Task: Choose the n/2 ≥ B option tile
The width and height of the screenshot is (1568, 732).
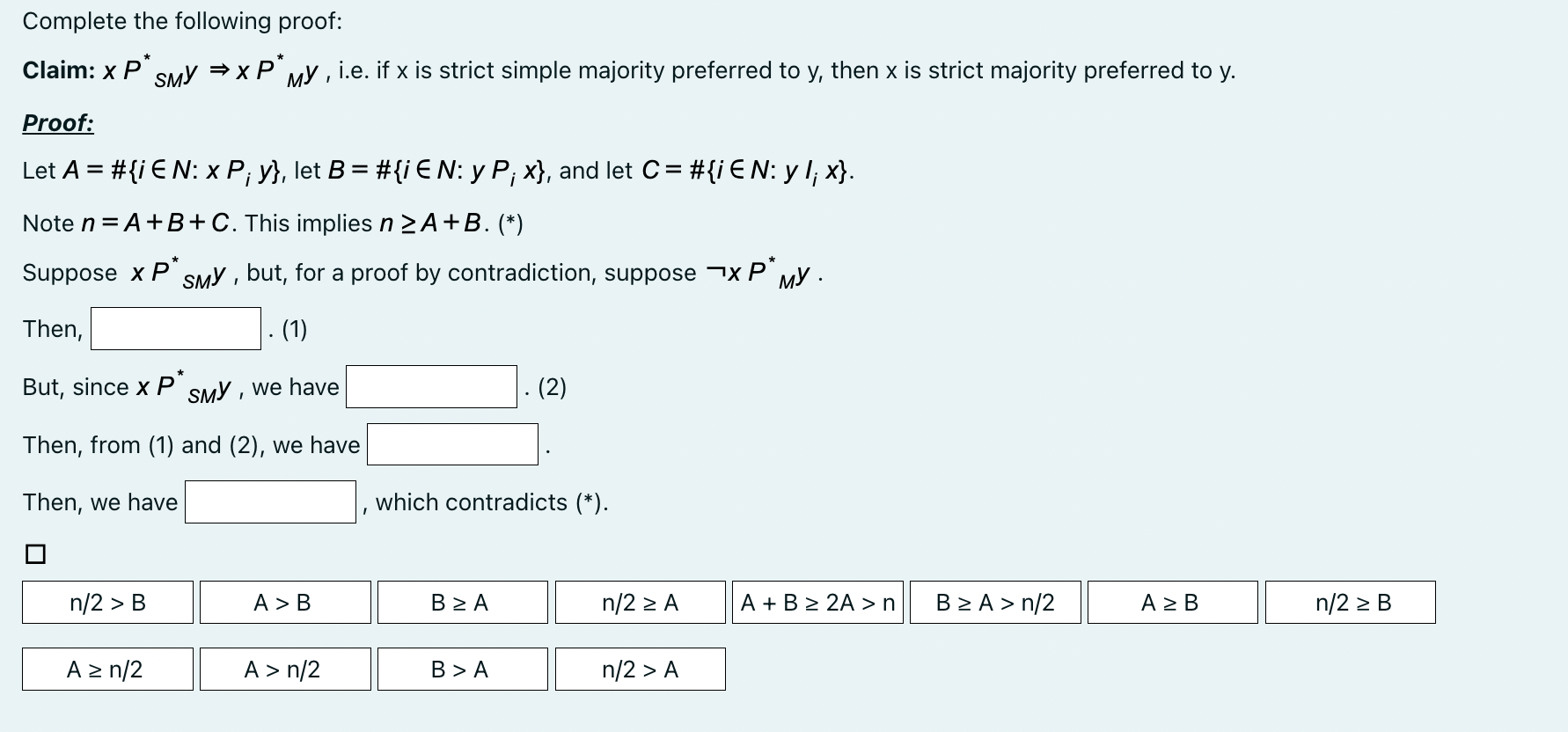Action: (x=1352, y=603)
